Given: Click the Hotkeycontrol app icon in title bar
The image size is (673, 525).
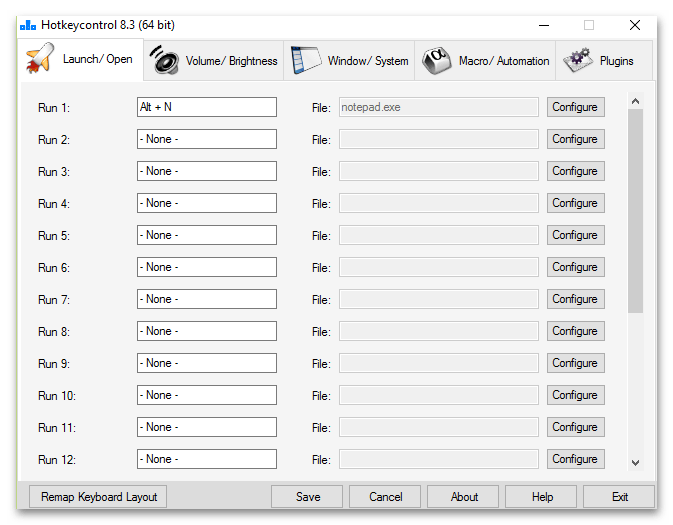Looking at the screenshot, I should [27, 24].
